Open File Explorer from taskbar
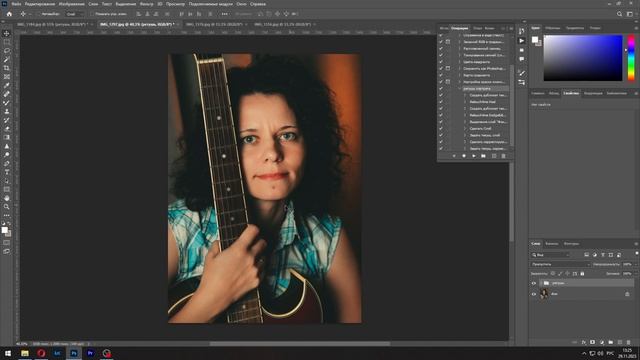Screen dimensions: 640x360 (x=25, y=353)
